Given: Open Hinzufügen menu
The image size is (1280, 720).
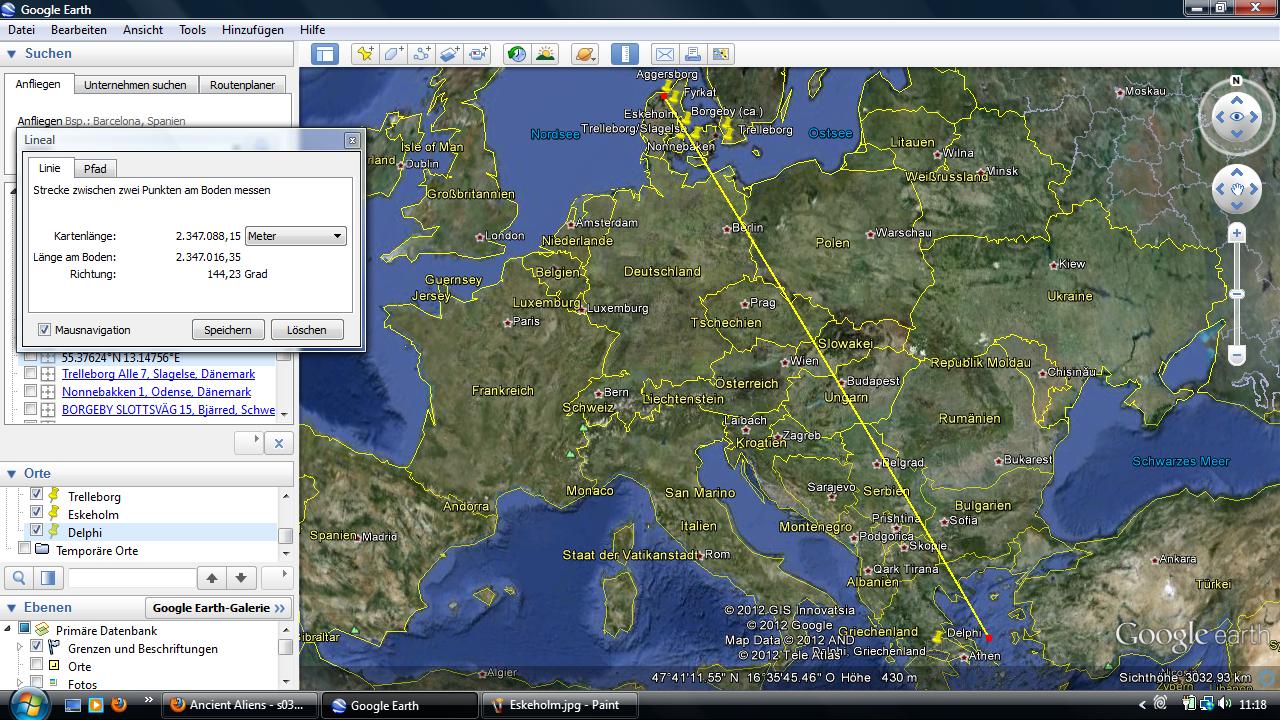Looking at the screenshot, I should click(254, 30).
